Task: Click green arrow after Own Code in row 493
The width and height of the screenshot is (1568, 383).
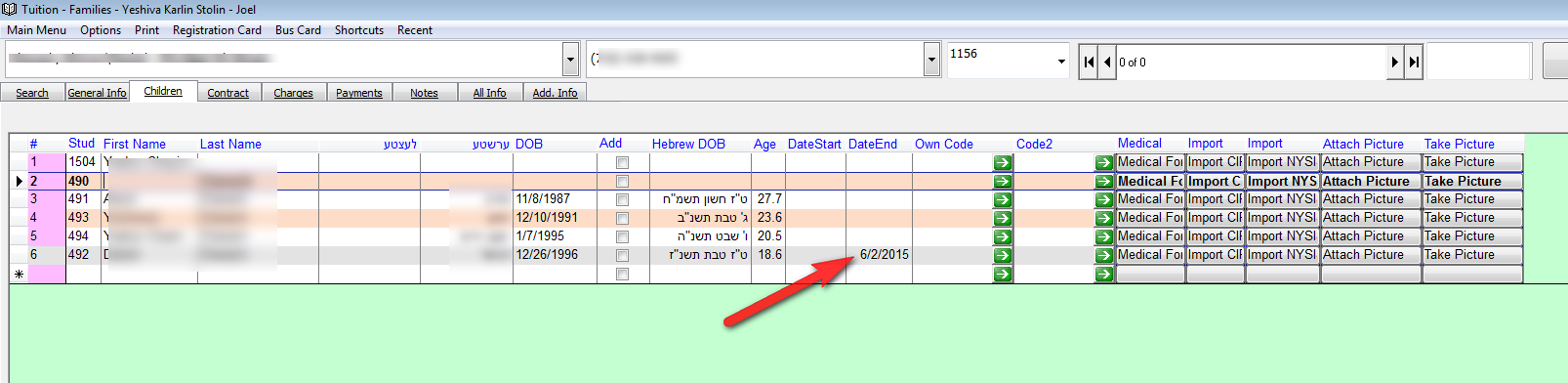Action: [1003, 218]
